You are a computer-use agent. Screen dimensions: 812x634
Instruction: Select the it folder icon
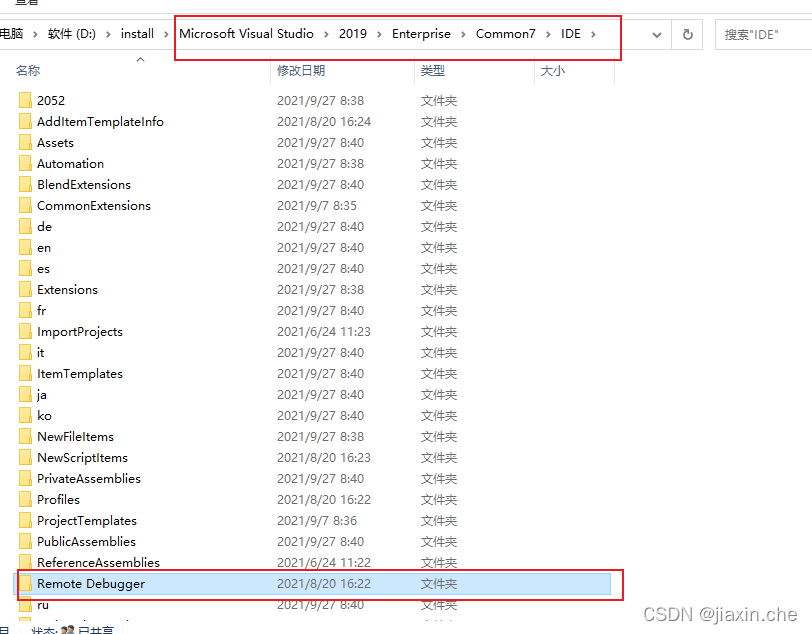pyautogui.click(x=25, y=352)
